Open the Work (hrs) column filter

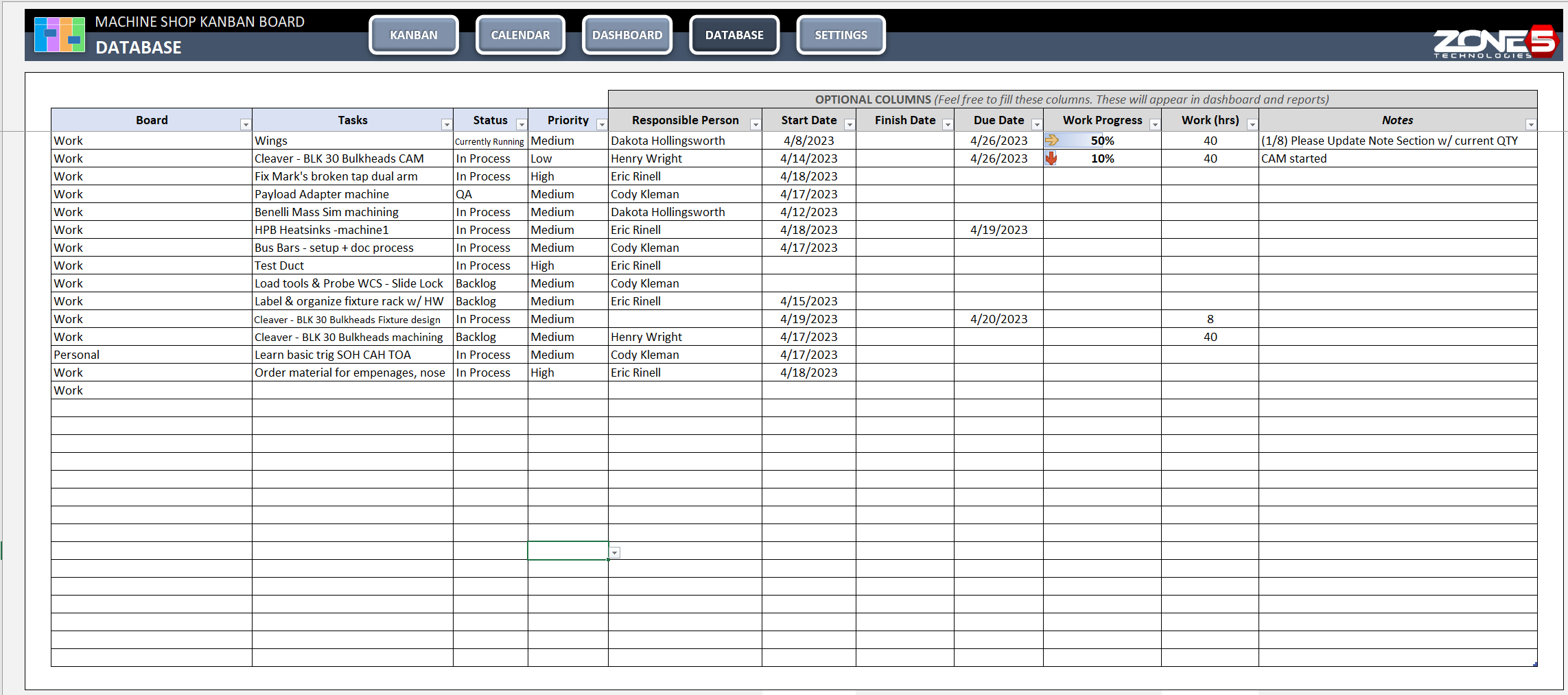pyautogui.click(x=1252, y=123)
